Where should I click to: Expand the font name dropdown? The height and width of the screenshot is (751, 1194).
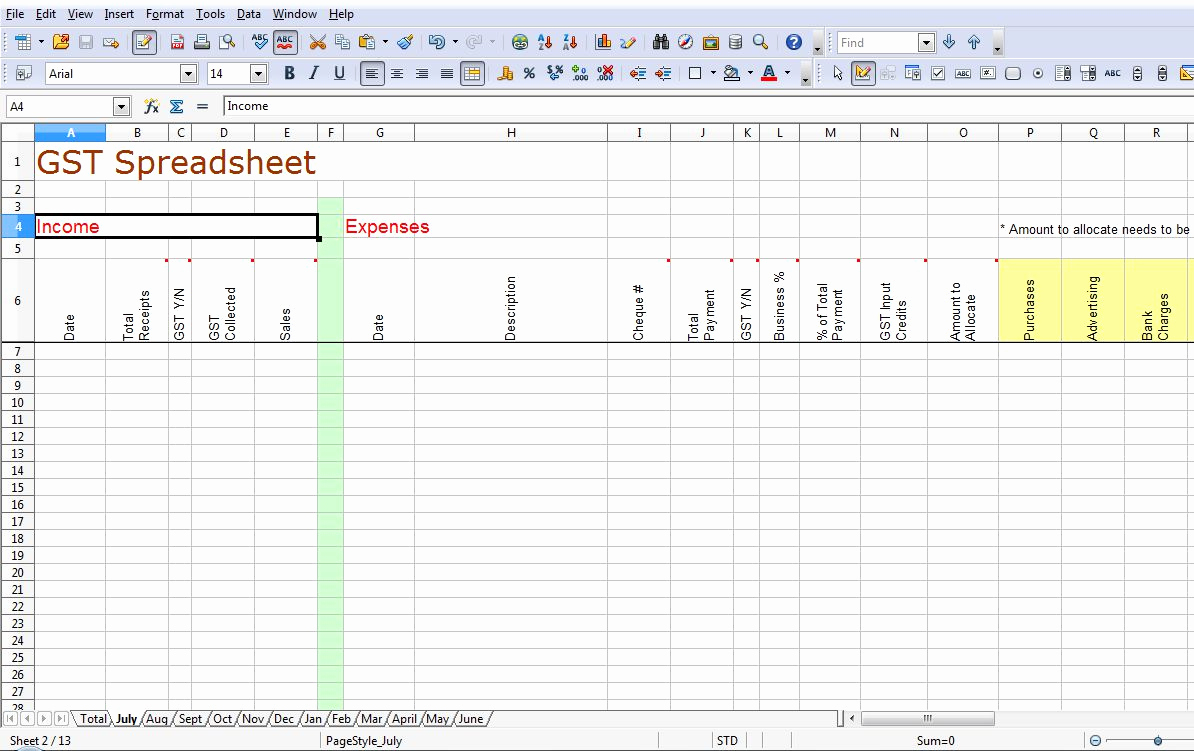pyautogui.click(x=188, y=73)
